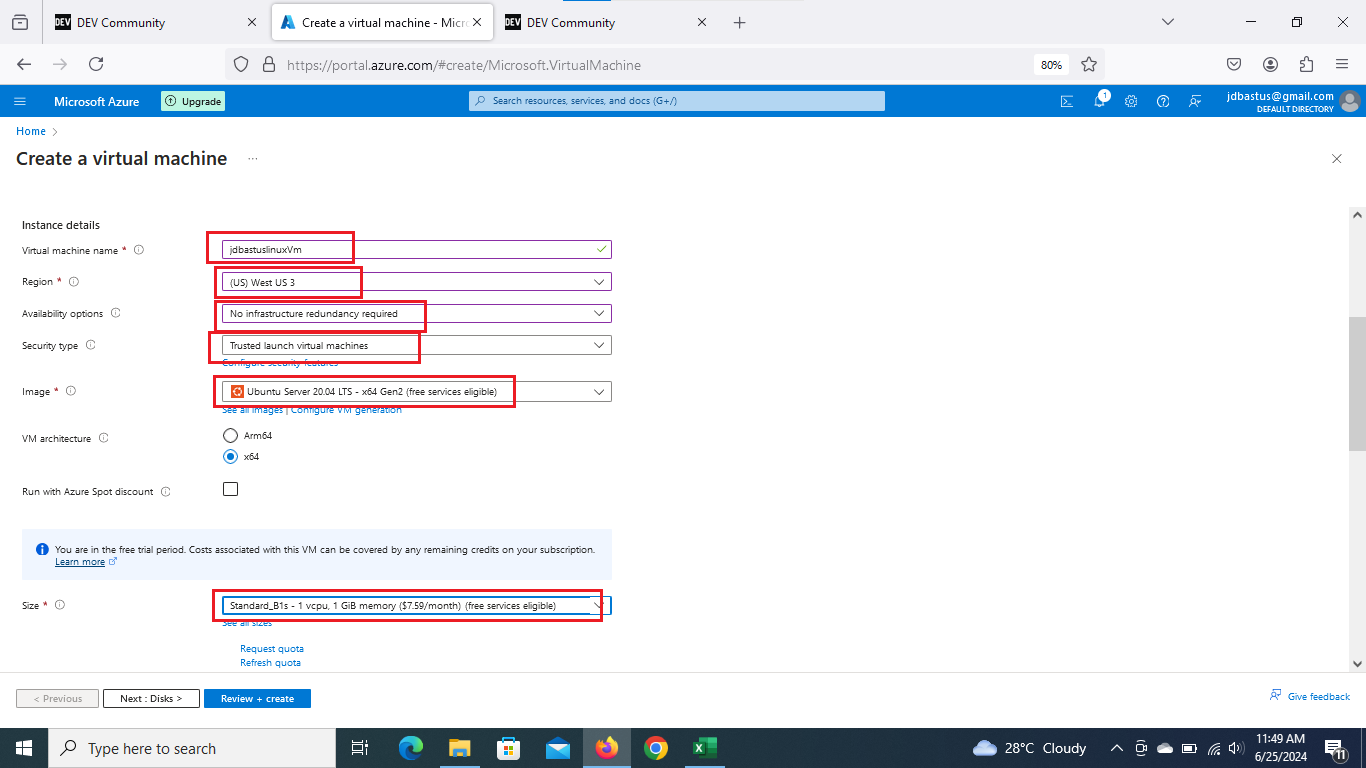Go back with the browser back arrow
Viewport: 1366px width, 768px height.
24,64
